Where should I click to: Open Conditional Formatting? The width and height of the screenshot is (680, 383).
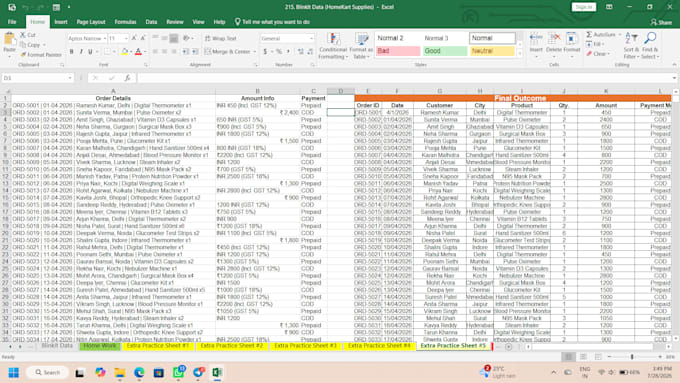333,46
